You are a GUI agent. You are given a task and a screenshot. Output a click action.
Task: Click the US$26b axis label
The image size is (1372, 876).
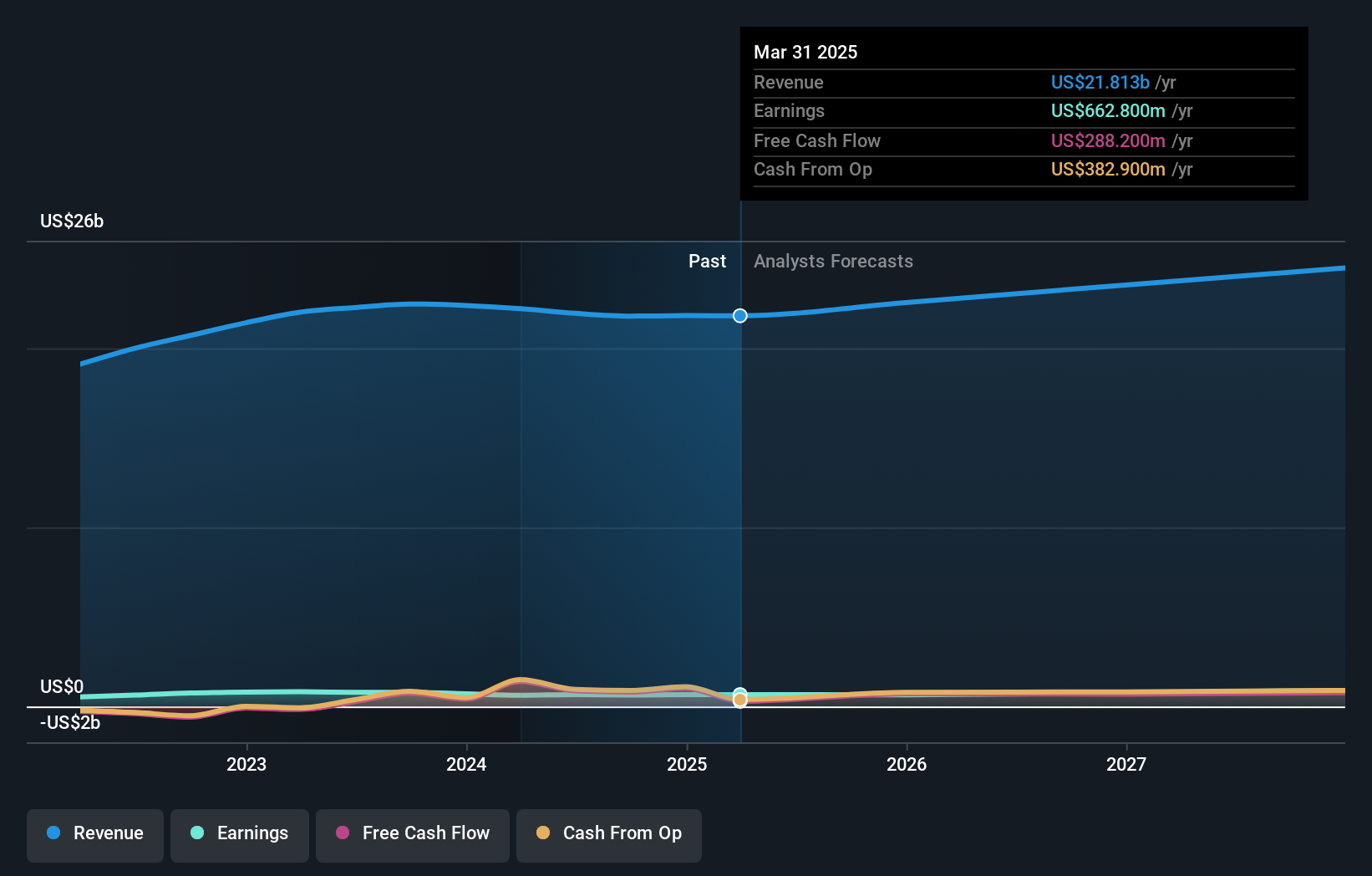point(72,221)
